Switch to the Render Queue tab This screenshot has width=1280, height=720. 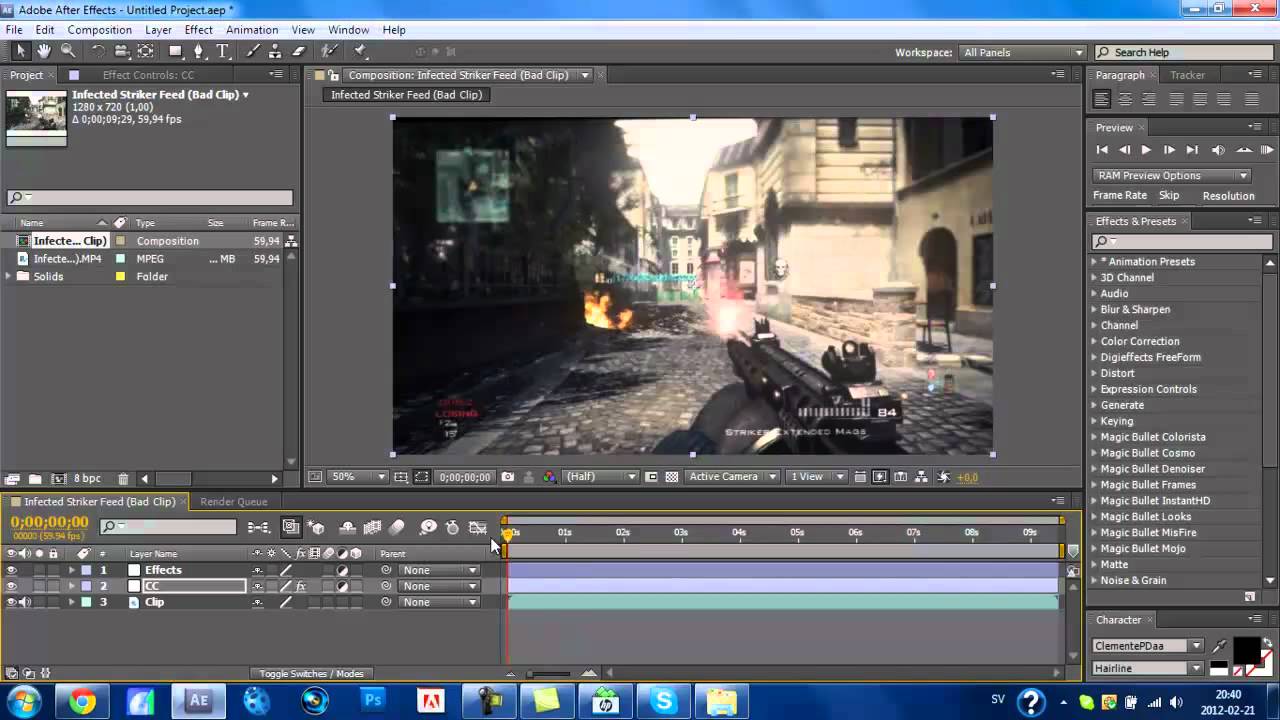233,501
